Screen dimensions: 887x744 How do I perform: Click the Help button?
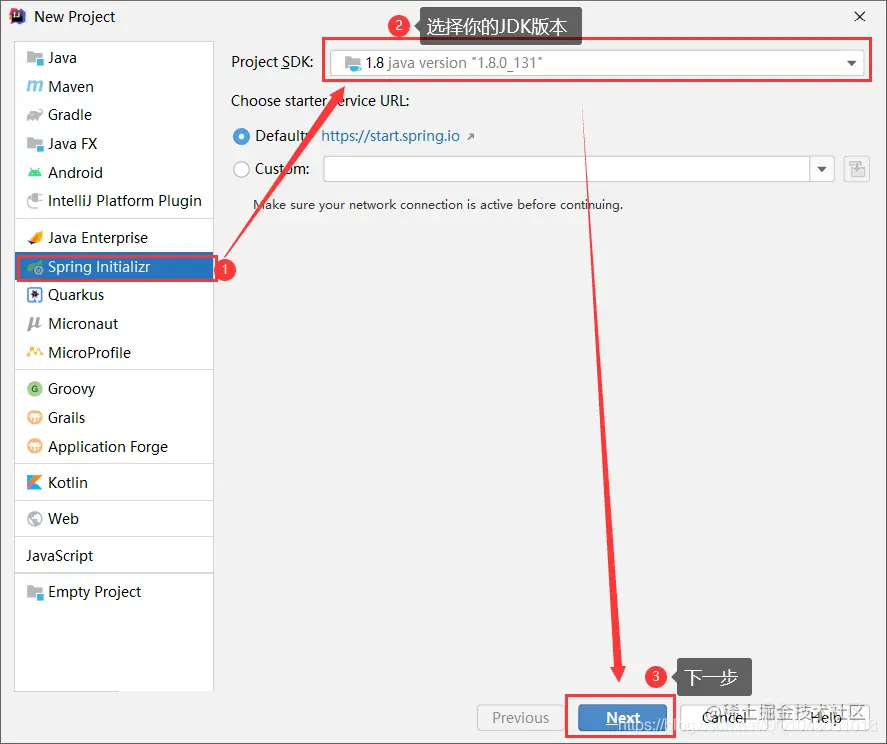tap(826, 718)
